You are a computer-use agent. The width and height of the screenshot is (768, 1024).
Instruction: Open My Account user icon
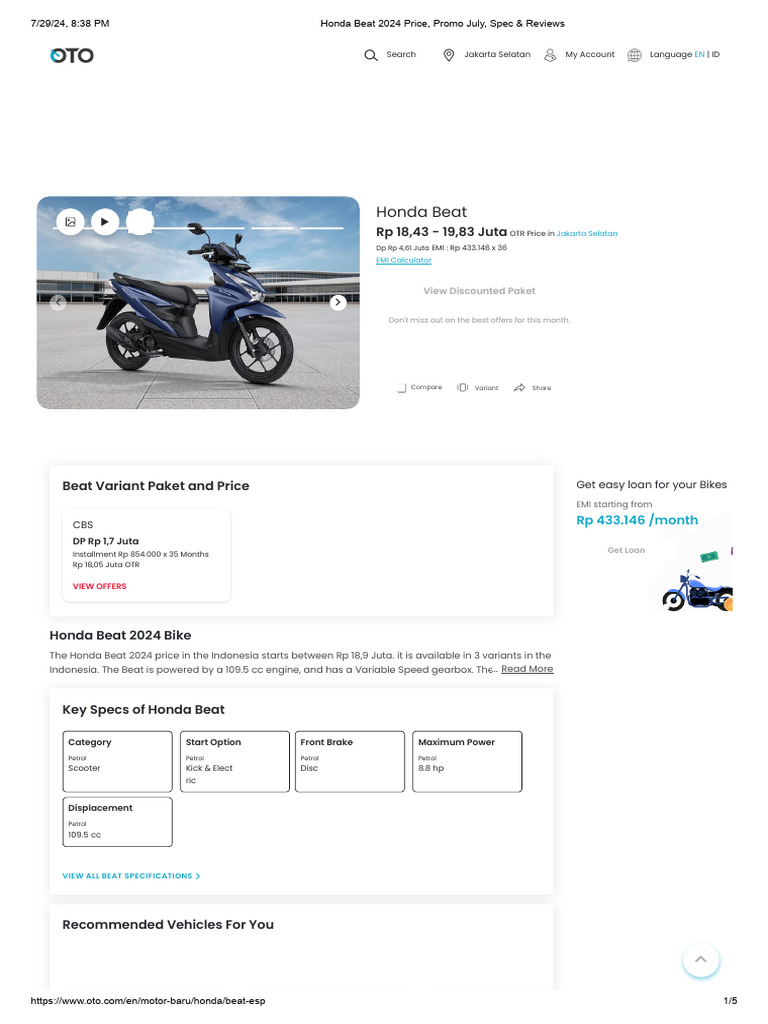coord(551,55)
